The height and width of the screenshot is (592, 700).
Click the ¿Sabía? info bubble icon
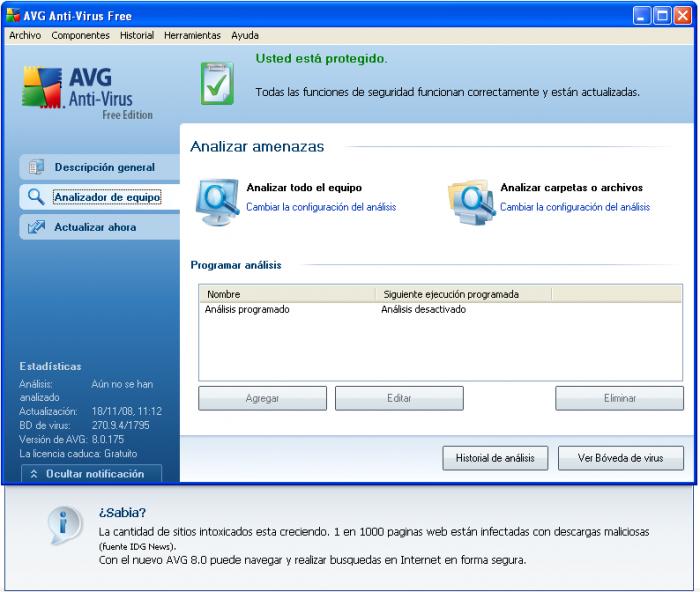[65, 525]
